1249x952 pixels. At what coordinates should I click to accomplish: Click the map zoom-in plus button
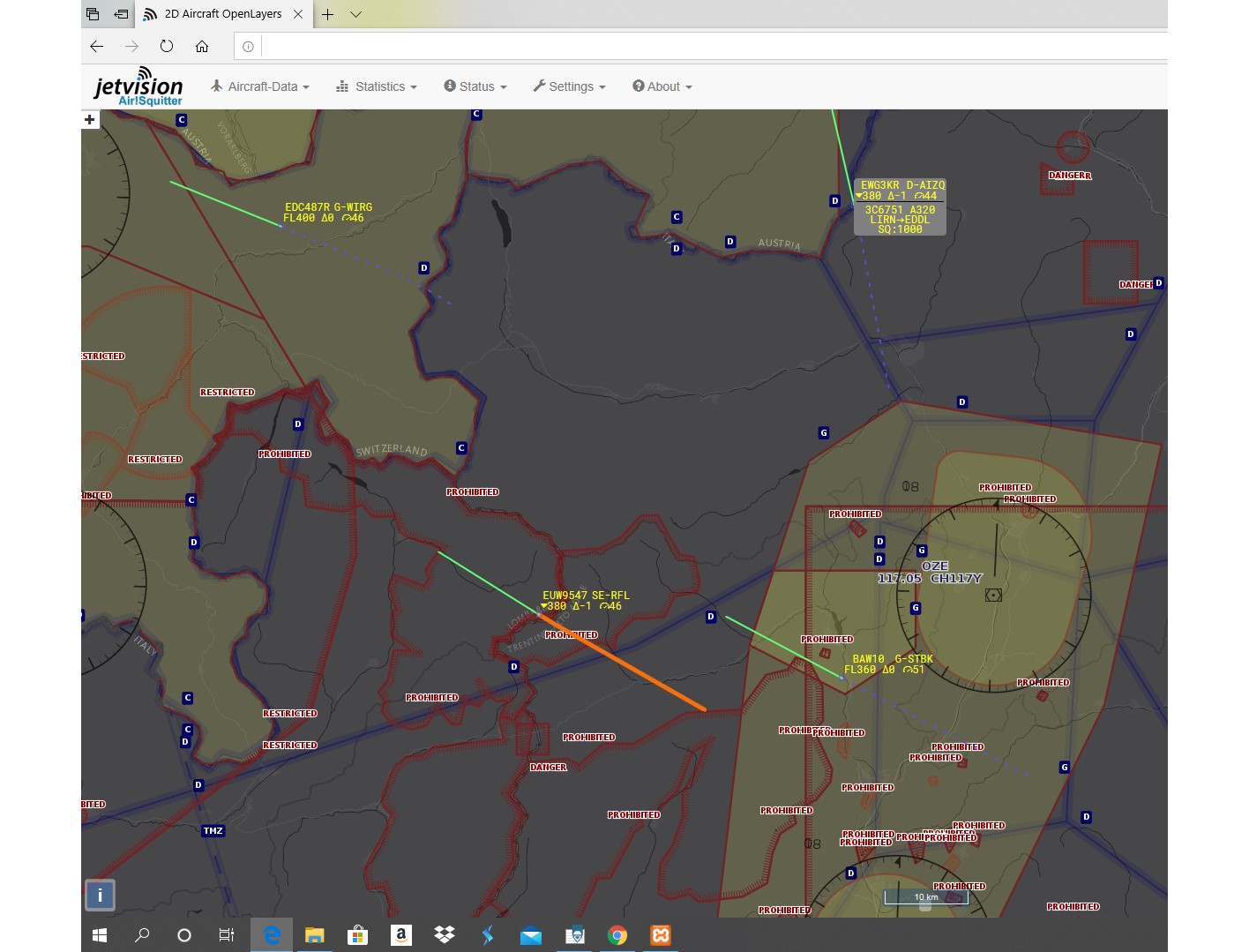pyautogui.click(x=89, y=119)
